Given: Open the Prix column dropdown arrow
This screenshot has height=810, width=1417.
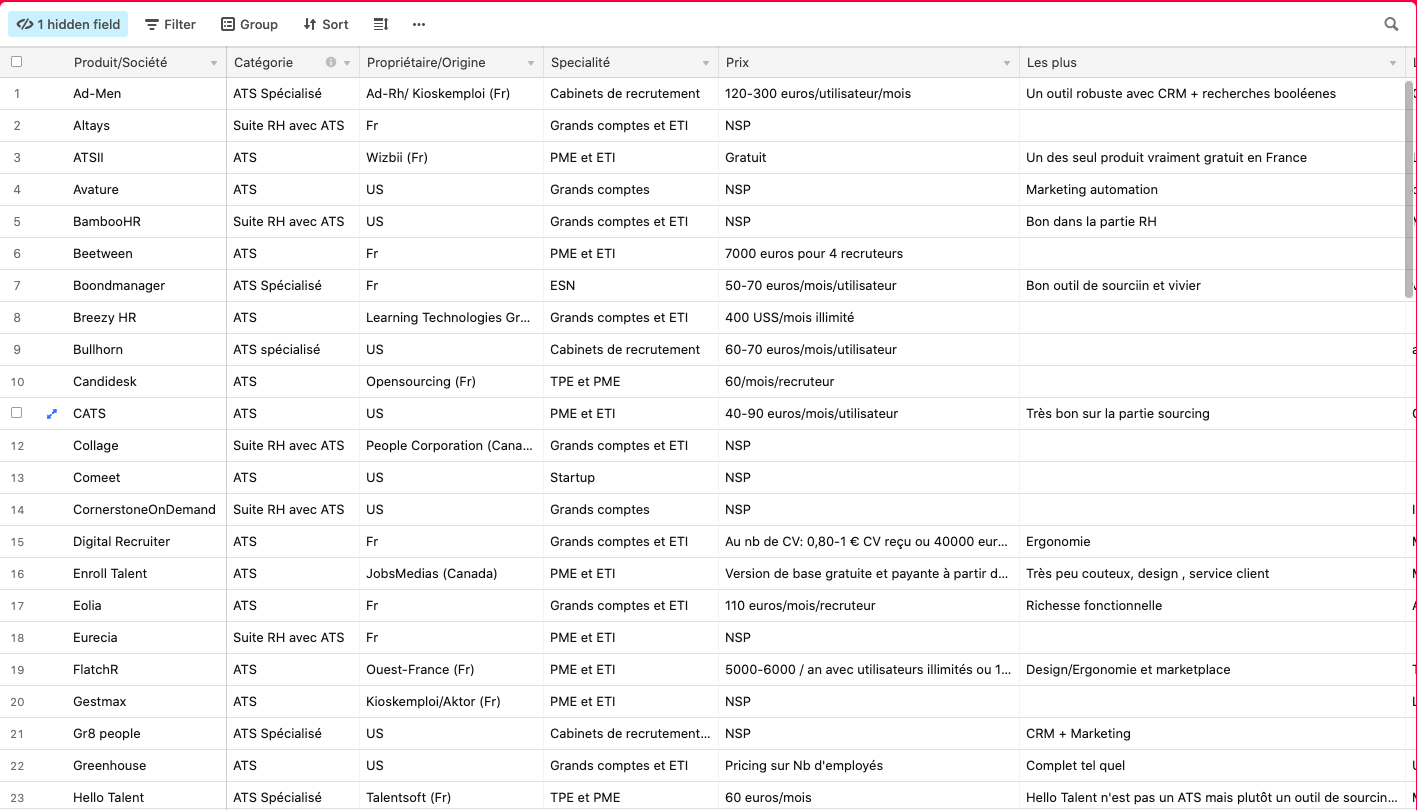Looking at the screenshot, I should coord(1007,63).
